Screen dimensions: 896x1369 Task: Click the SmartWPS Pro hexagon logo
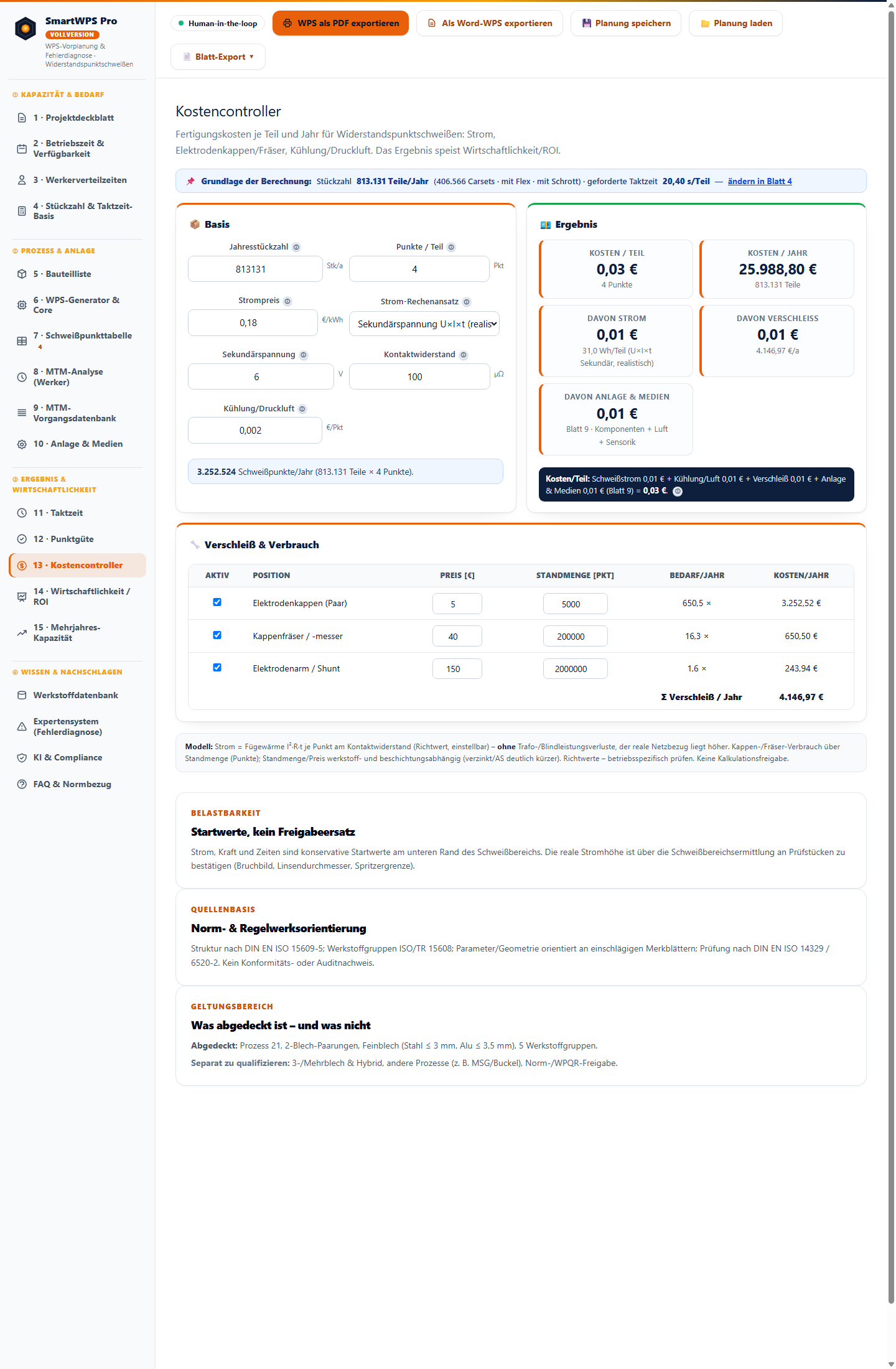coord(26,29)
